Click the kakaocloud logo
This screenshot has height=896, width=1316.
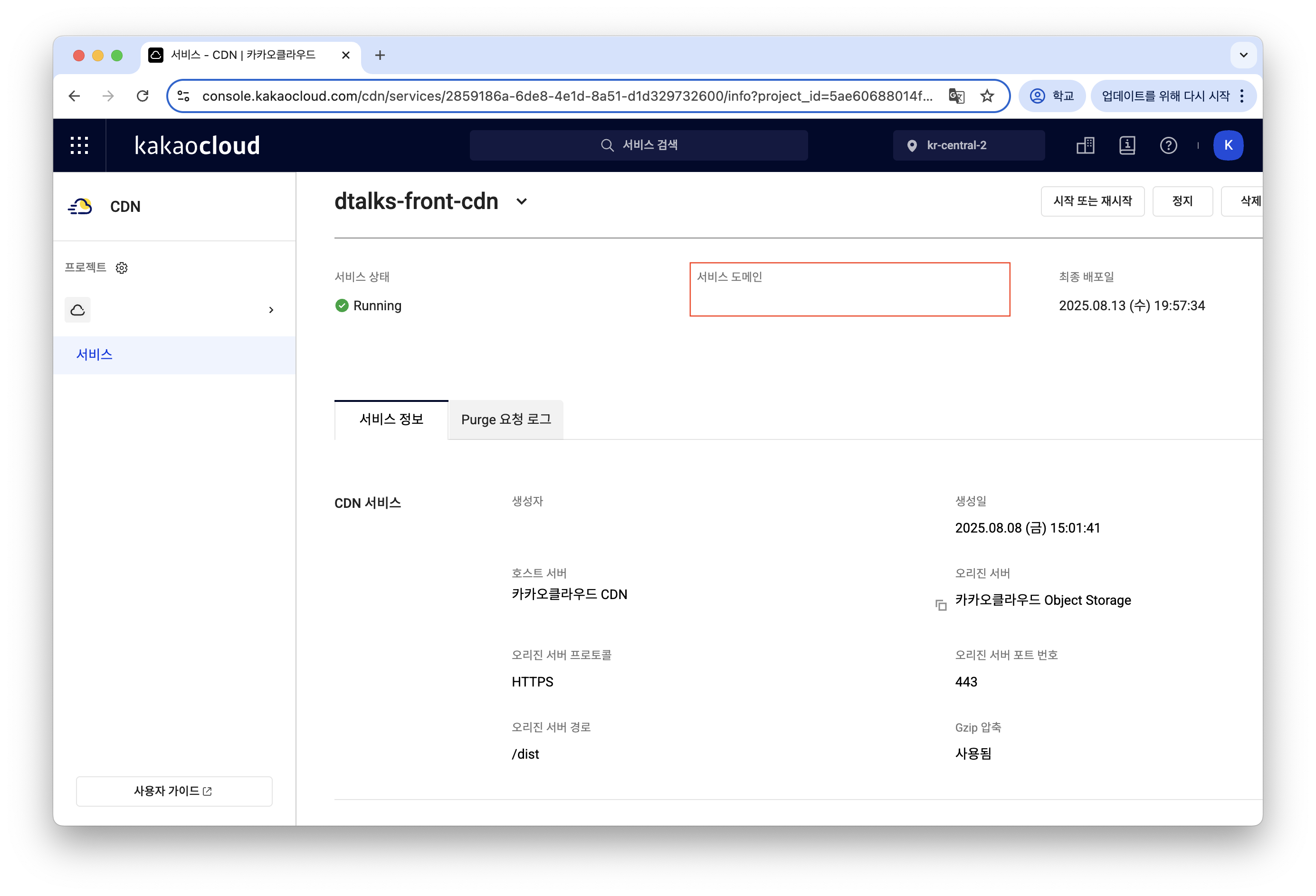point(197,145)
